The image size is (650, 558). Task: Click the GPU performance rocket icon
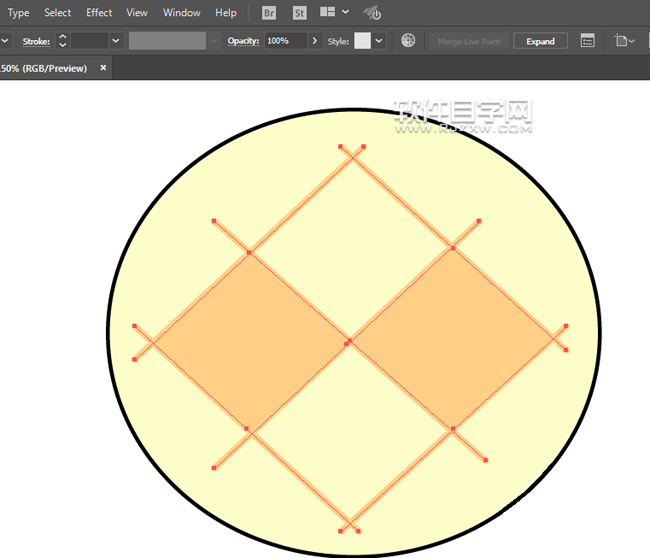click(x=372, y=13)
